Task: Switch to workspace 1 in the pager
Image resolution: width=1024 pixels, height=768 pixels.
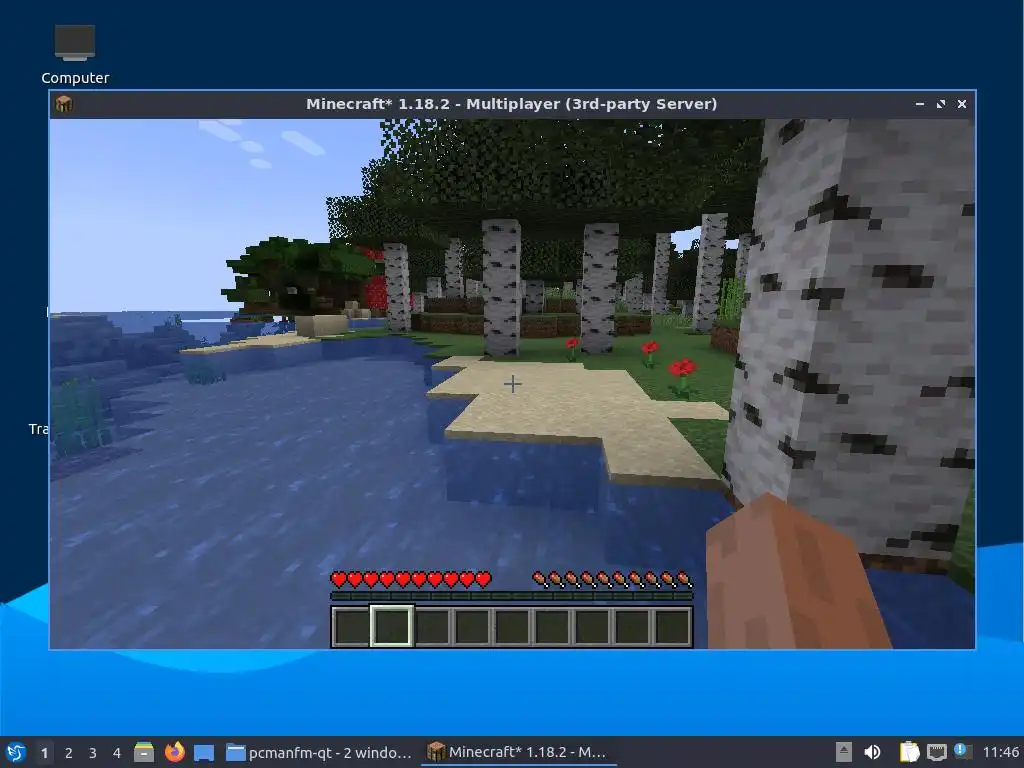Action: click(x=44, y=753)
